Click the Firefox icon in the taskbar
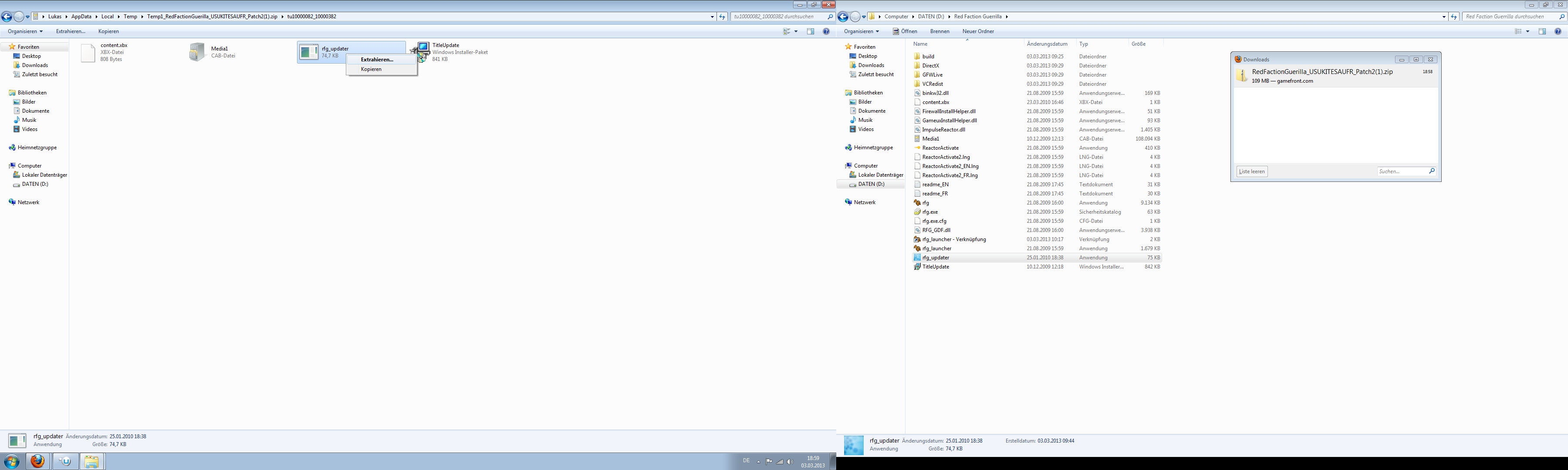The width and height of the screenshot is (1568, 470). (x=38, y=461)
